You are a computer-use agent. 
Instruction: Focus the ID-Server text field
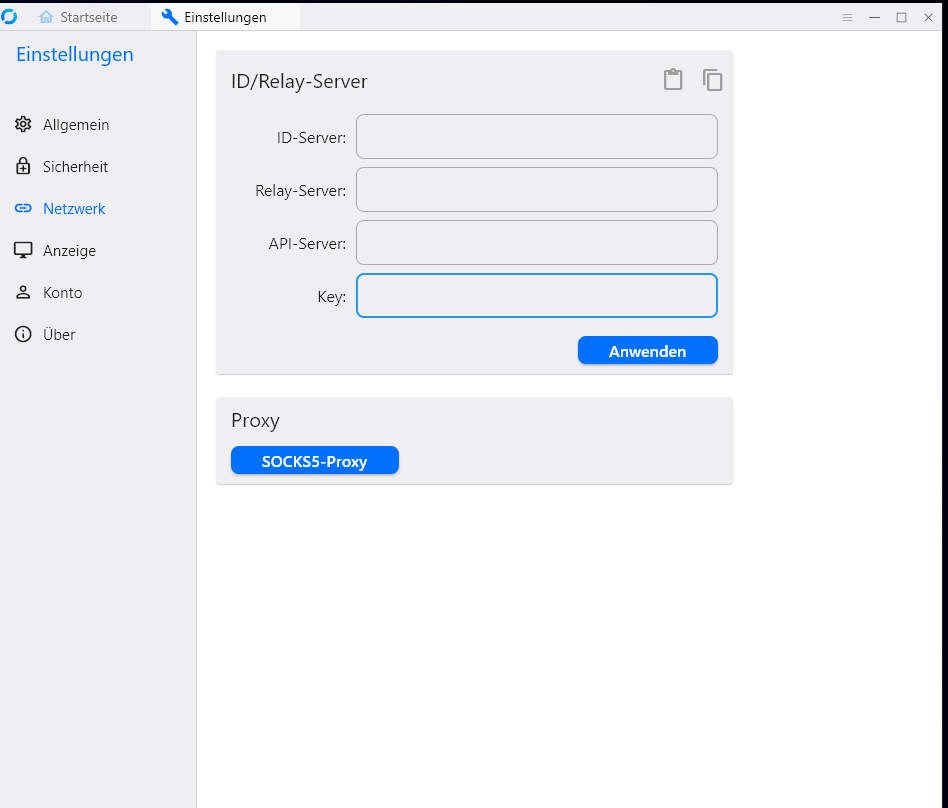[536, 137]
